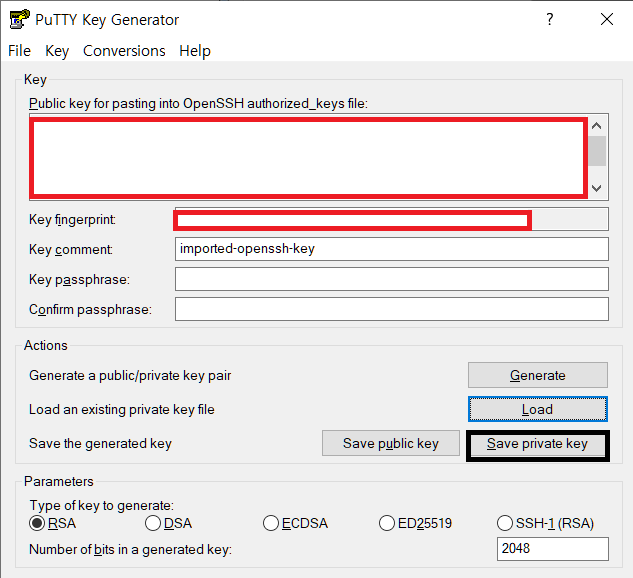Viewport: 633px width, 578px height.
Task: Click the 'Key fingerprint:' label
Action: (x=72, y=220)
